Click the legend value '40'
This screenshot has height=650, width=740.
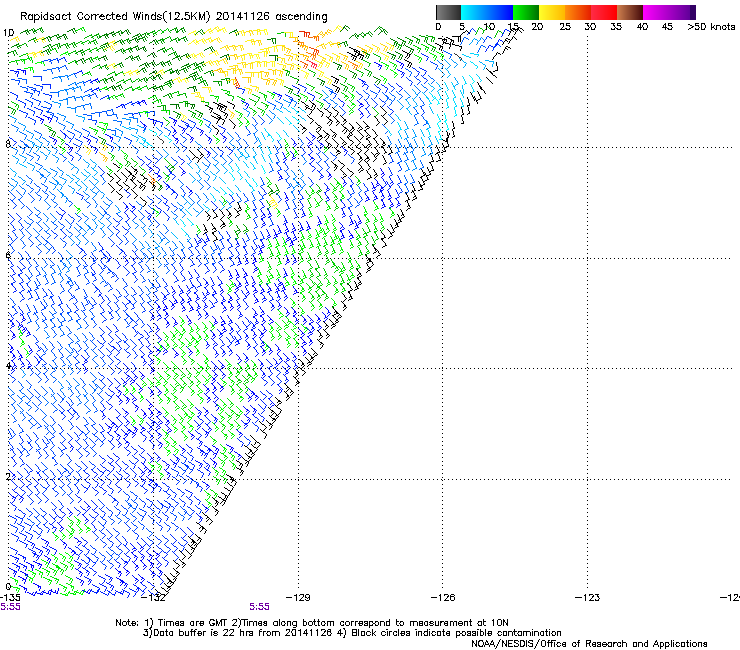pyautogui.click(x=642, y=26)
